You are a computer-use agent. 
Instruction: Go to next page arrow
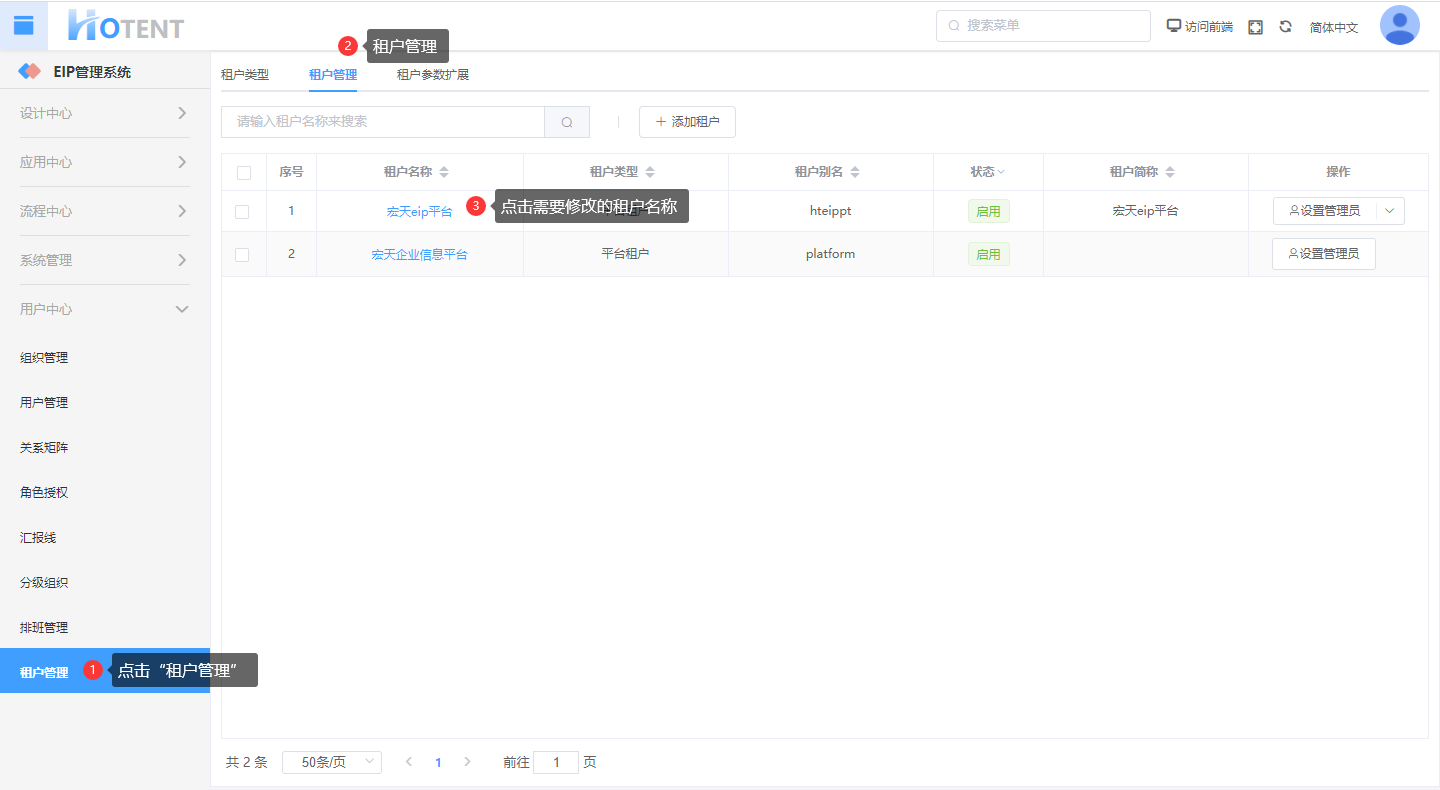coord(467,762)
